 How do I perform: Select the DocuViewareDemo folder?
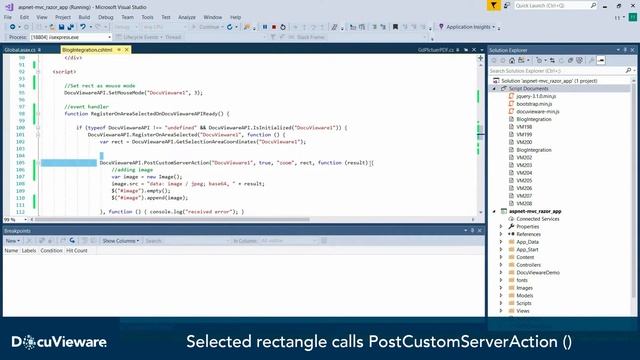(538, 273)
